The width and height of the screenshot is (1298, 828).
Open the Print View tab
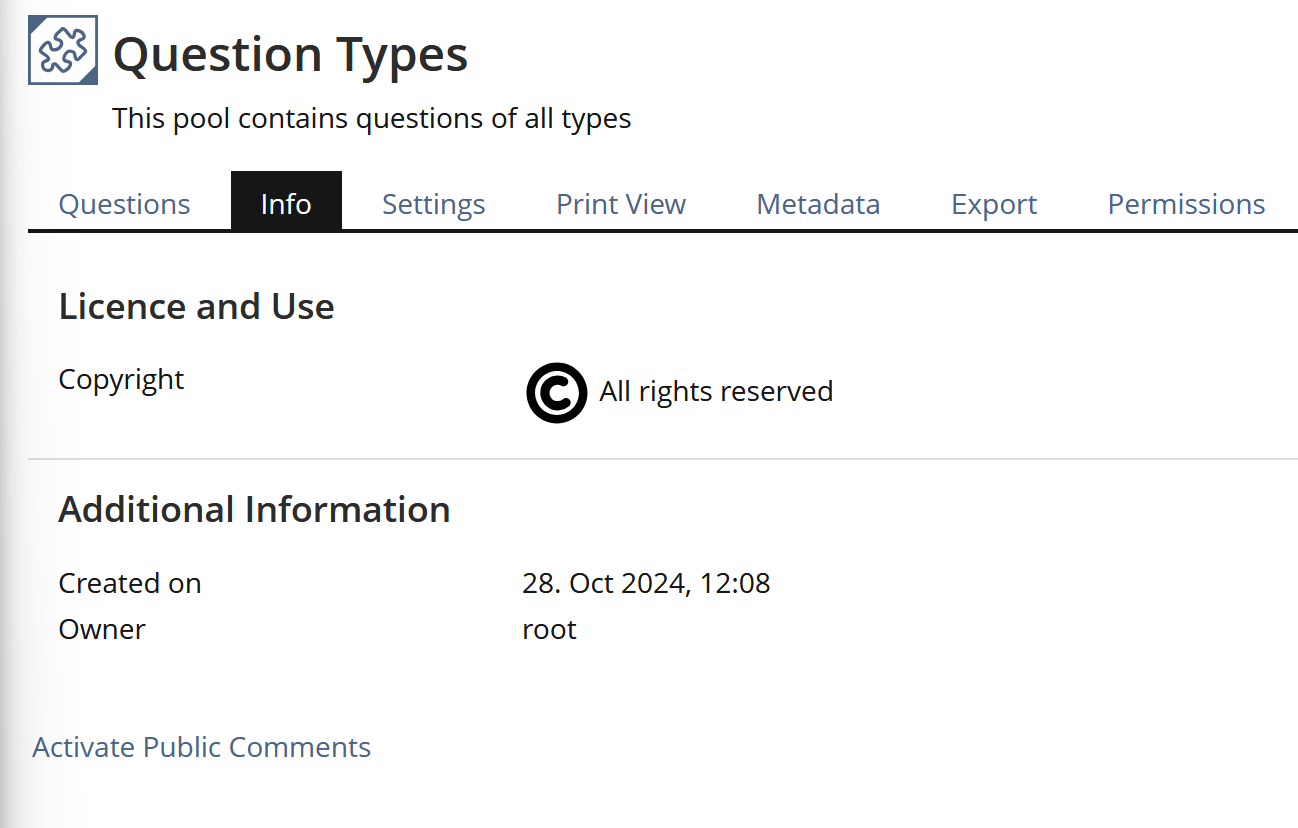[621, 204]
